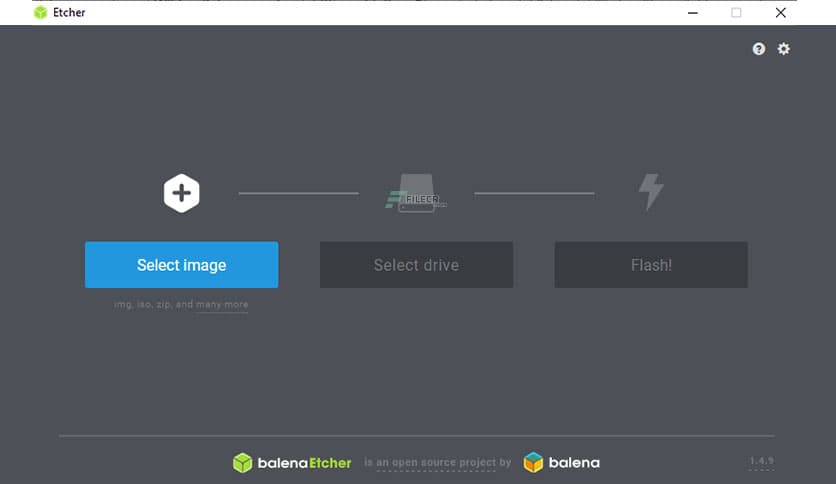Open the 'an open source project' link

point(436,463)
